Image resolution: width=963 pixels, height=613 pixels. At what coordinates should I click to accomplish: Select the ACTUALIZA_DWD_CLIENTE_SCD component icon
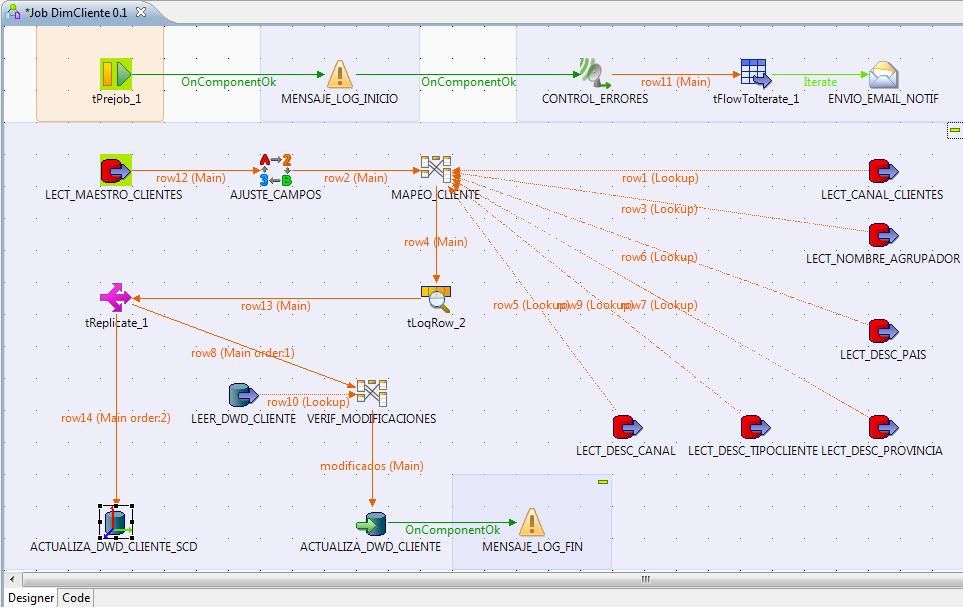click(116, 522)
